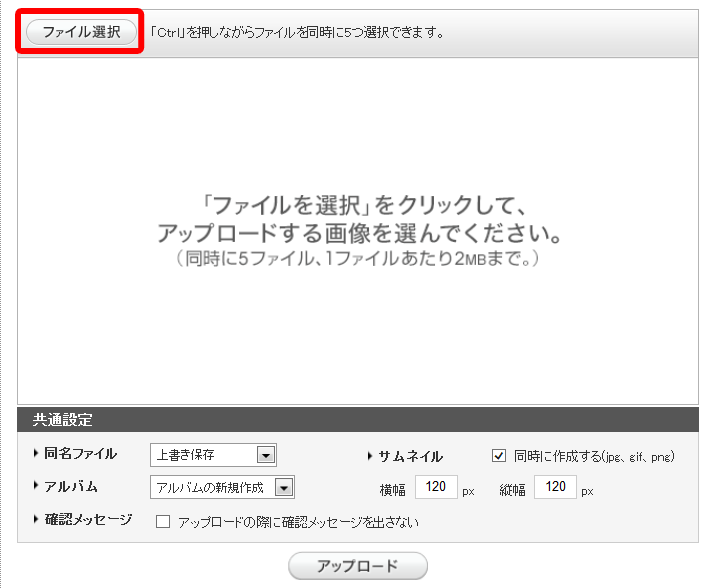Click the triangle bullet beside サムネイル

(371, 457)
